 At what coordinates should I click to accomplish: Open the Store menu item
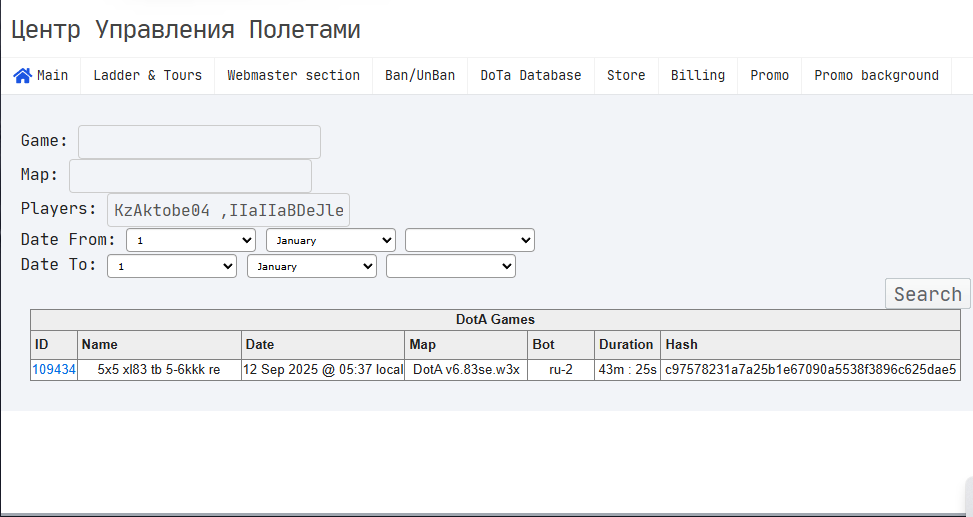pos(626,76)
